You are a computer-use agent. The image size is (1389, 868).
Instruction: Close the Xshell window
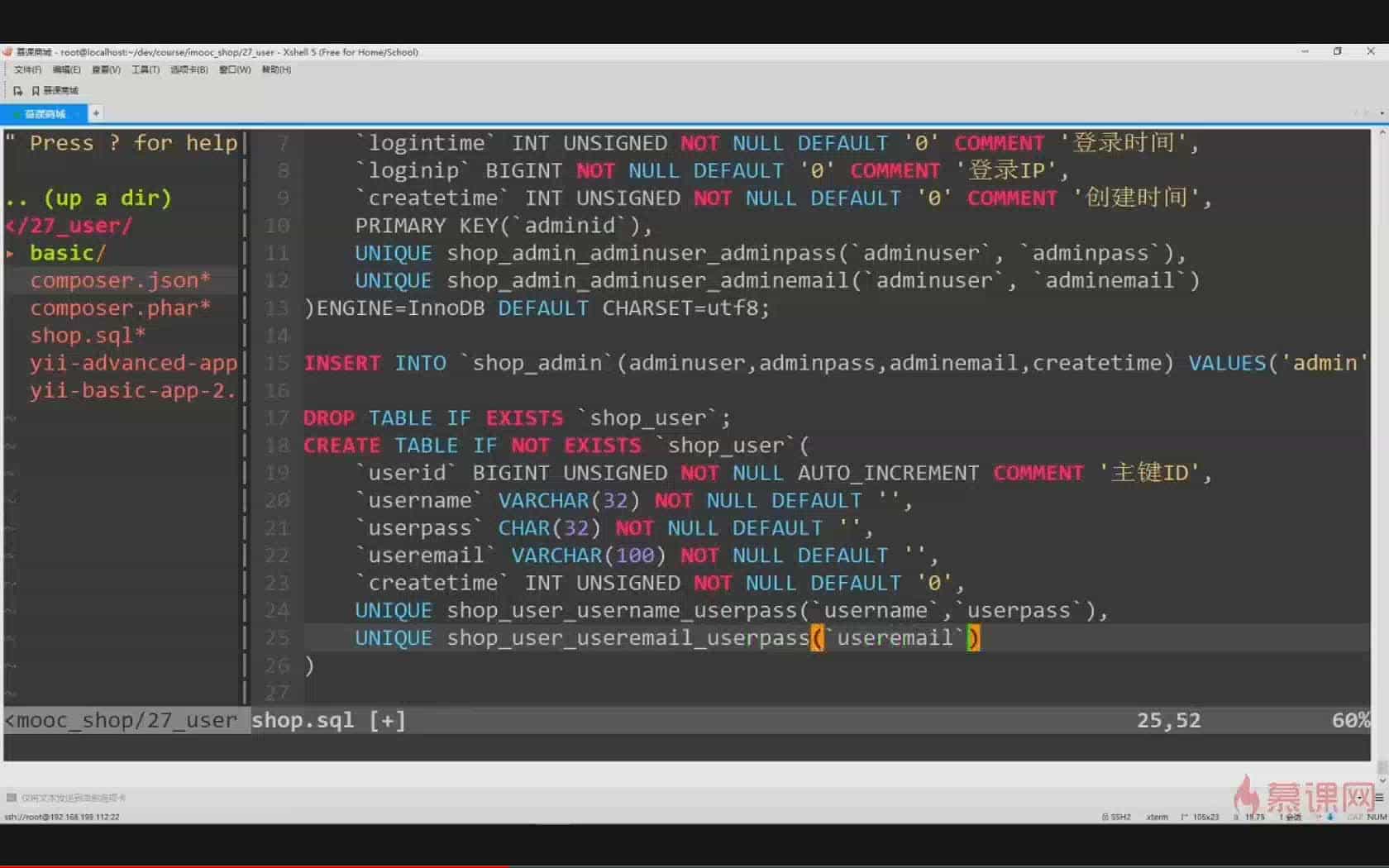1371,51
